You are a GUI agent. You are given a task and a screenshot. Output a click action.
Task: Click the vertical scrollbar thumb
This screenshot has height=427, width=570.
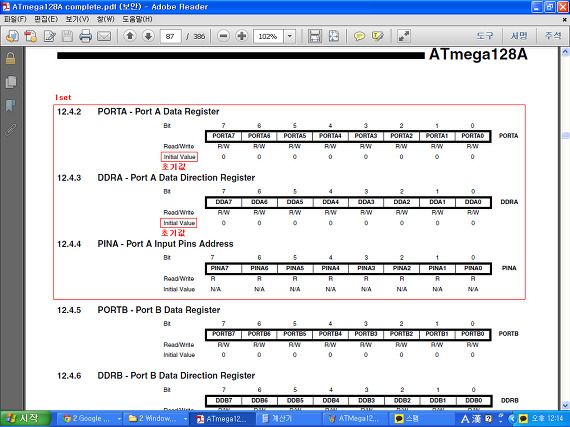pyautogui.click(x=565, y=136)
